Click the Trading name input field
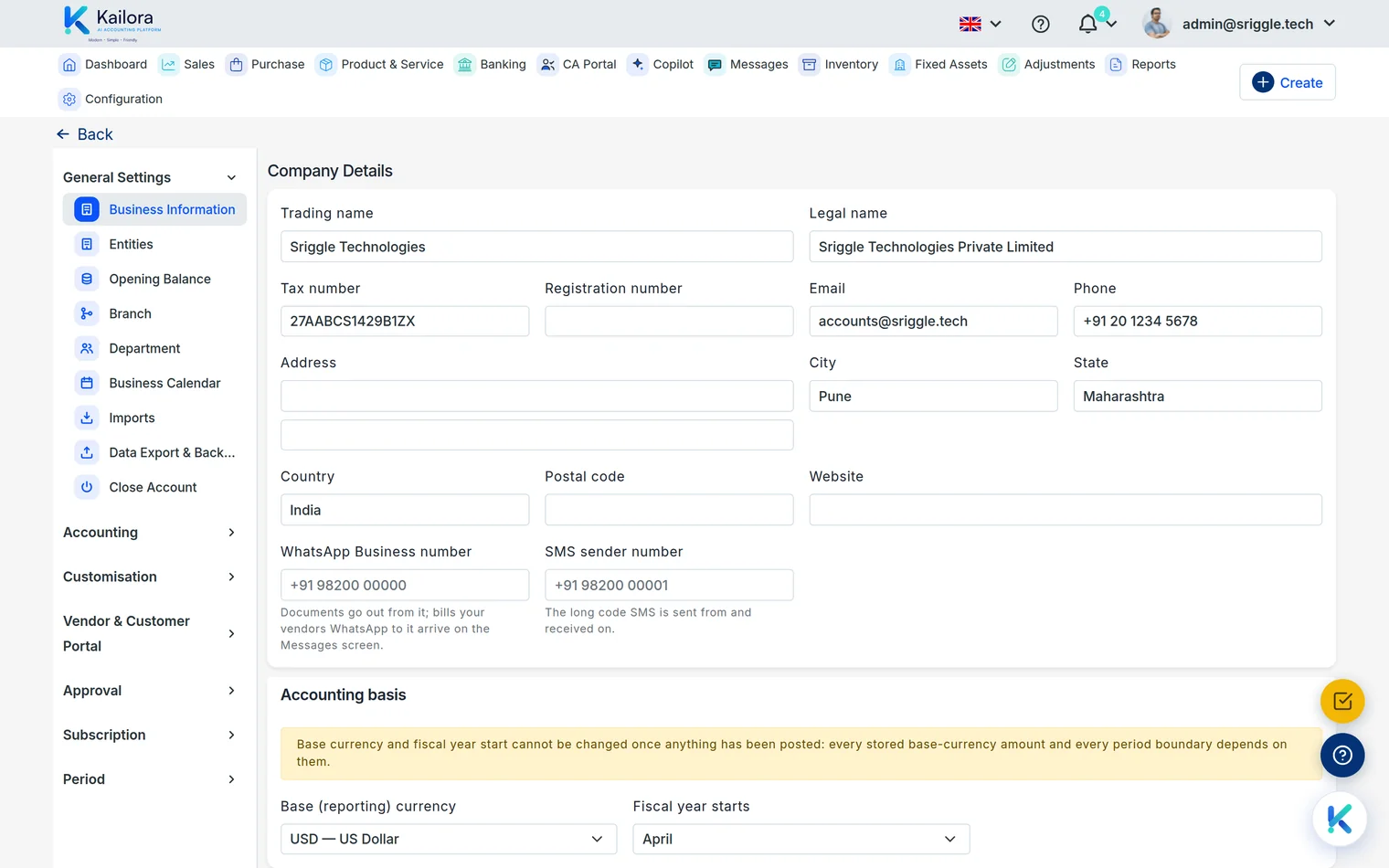 [537, 247]
